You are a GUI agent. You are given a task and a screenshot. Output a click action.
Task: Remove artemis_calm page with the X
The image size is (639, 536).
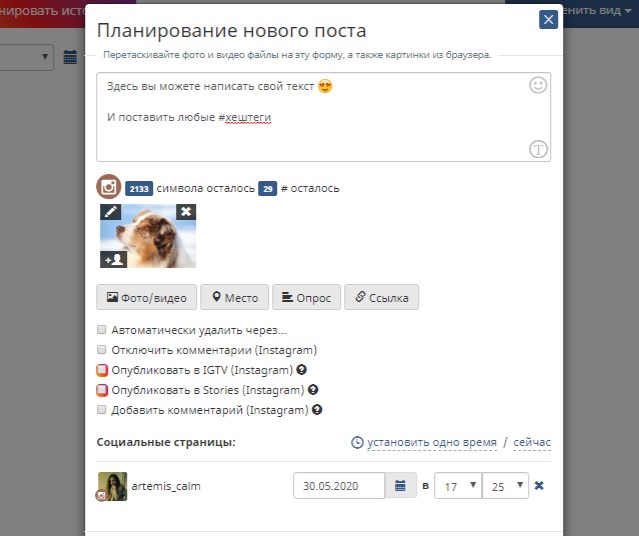[x=539, y=485]
